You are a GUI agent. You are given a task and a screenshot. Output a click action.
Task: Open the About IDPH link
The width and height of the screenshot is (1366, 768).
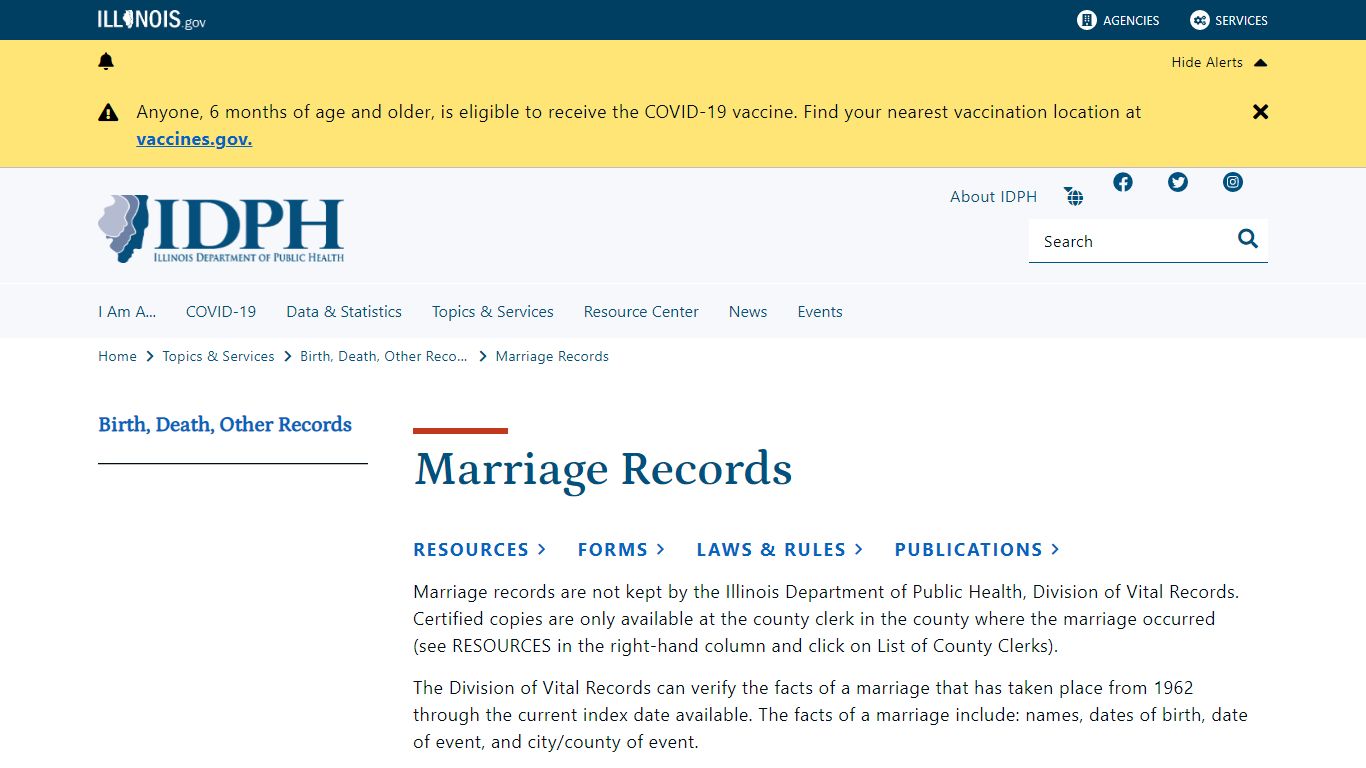click(993, 197)
